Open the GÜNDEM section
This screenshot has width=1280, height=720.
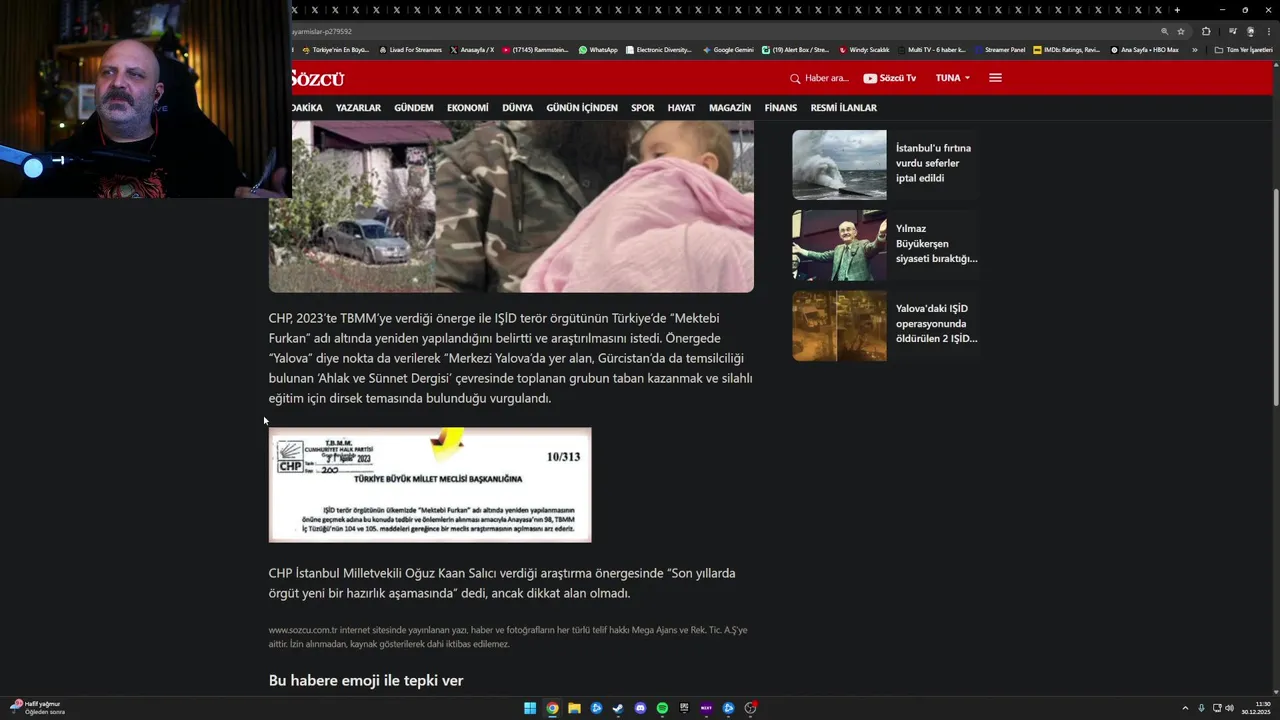414,108
